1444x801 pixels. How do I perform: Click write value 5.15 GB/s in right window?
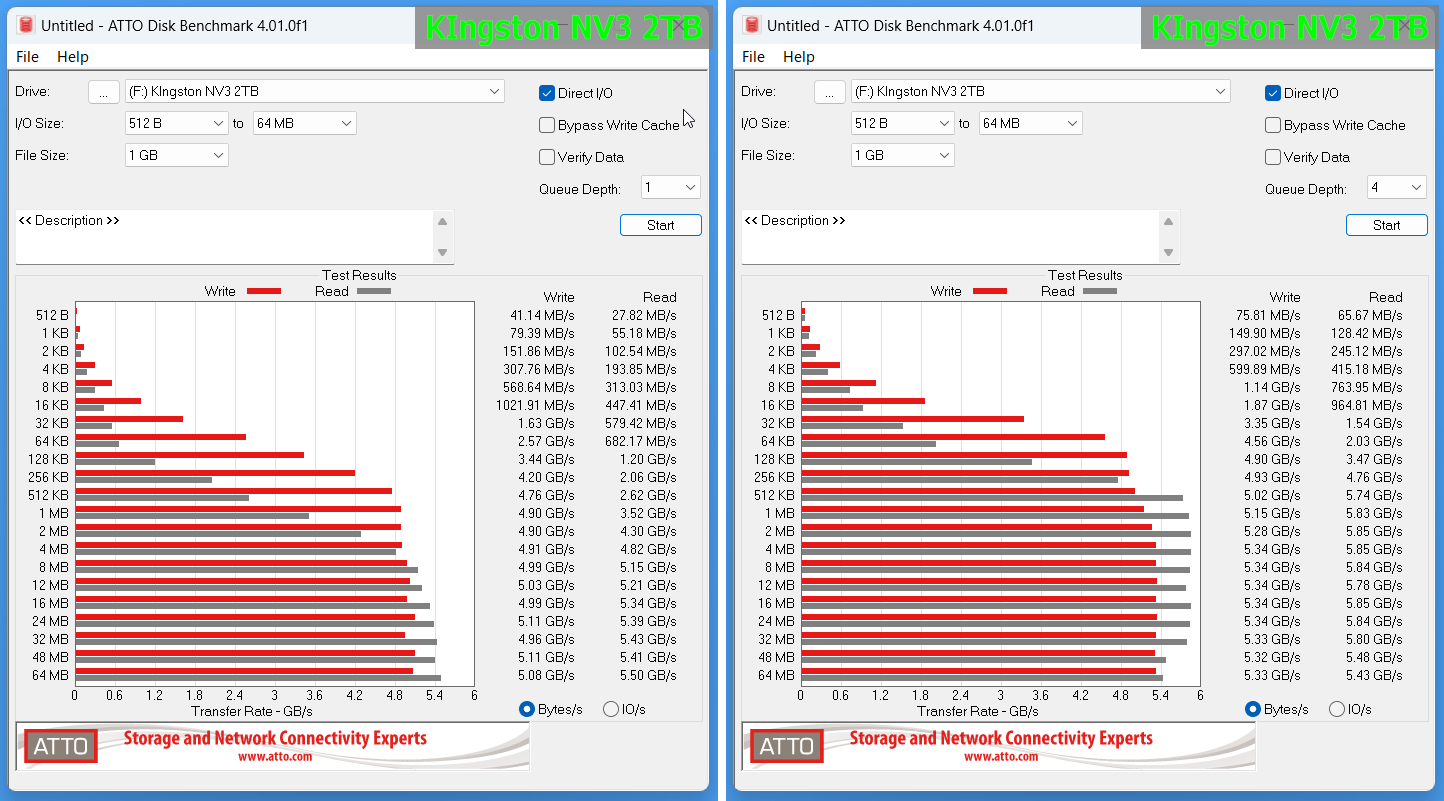tap(1272, 513)
